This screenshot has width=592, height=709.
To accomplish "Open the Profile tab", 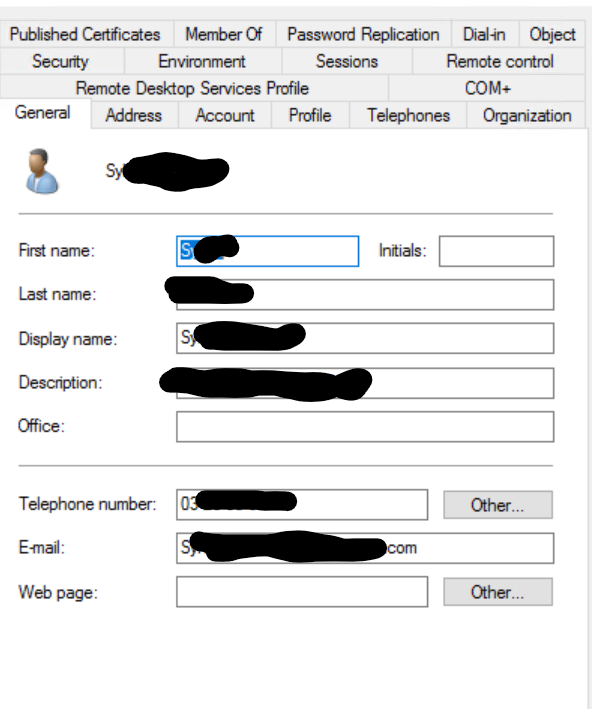I will [310, 115].
